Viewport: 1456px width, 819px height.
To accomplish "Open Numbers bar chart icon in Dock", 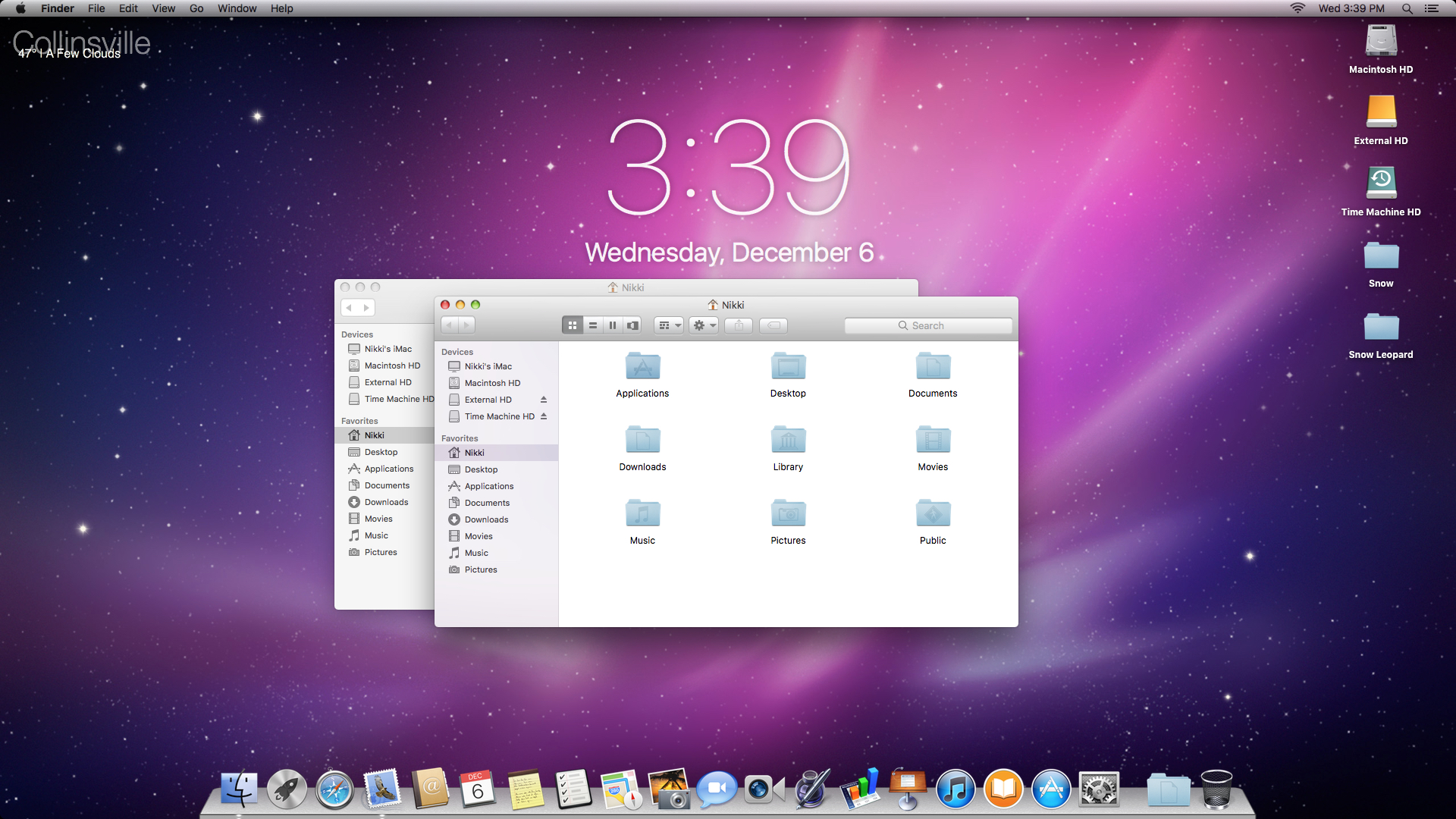I will pos(860,789).
